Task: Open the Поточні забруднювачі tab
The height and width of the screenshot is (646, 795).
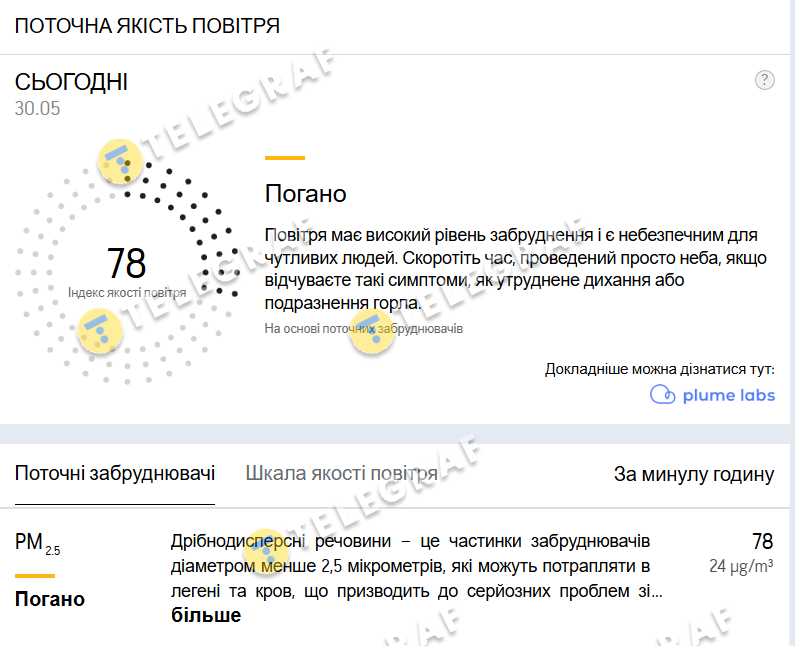Action: [115, 474]
